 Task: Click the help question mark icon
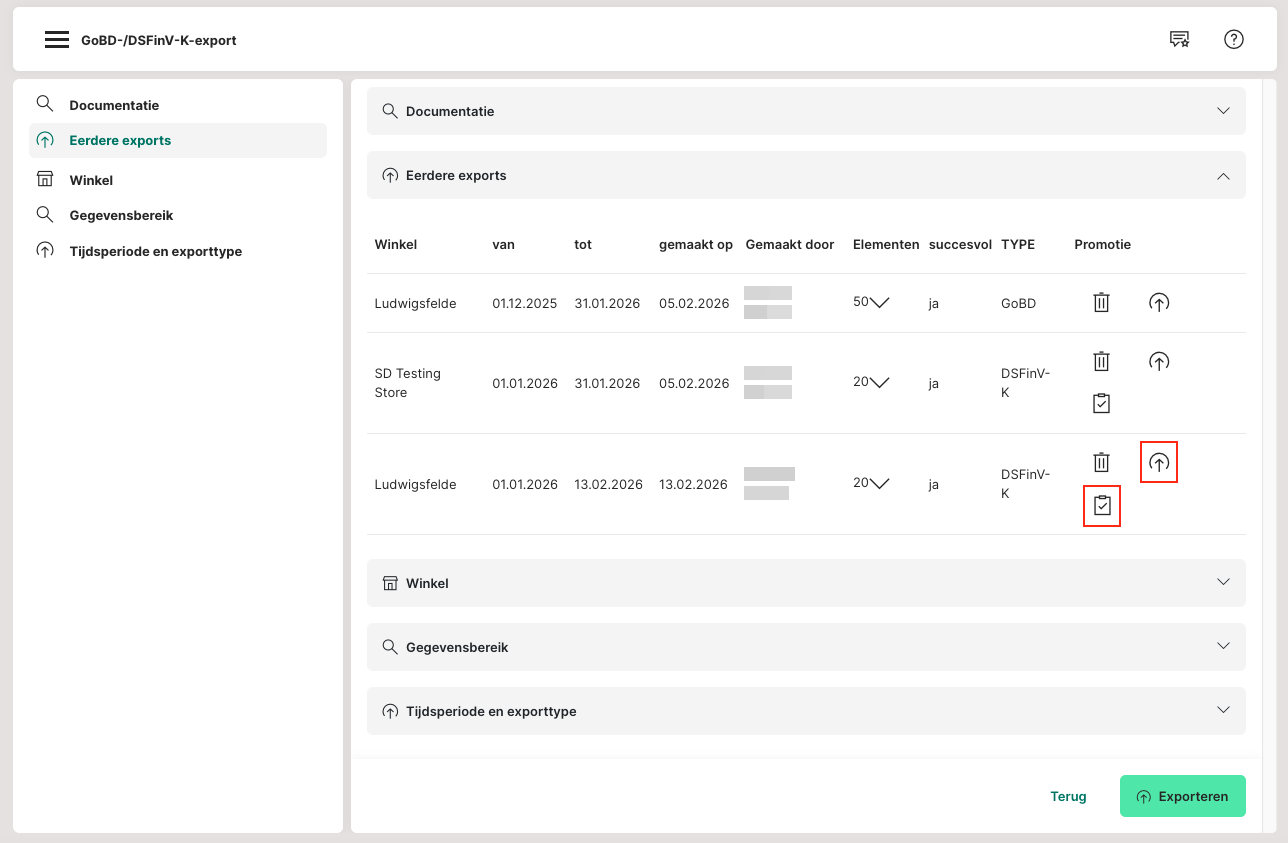1233,40
